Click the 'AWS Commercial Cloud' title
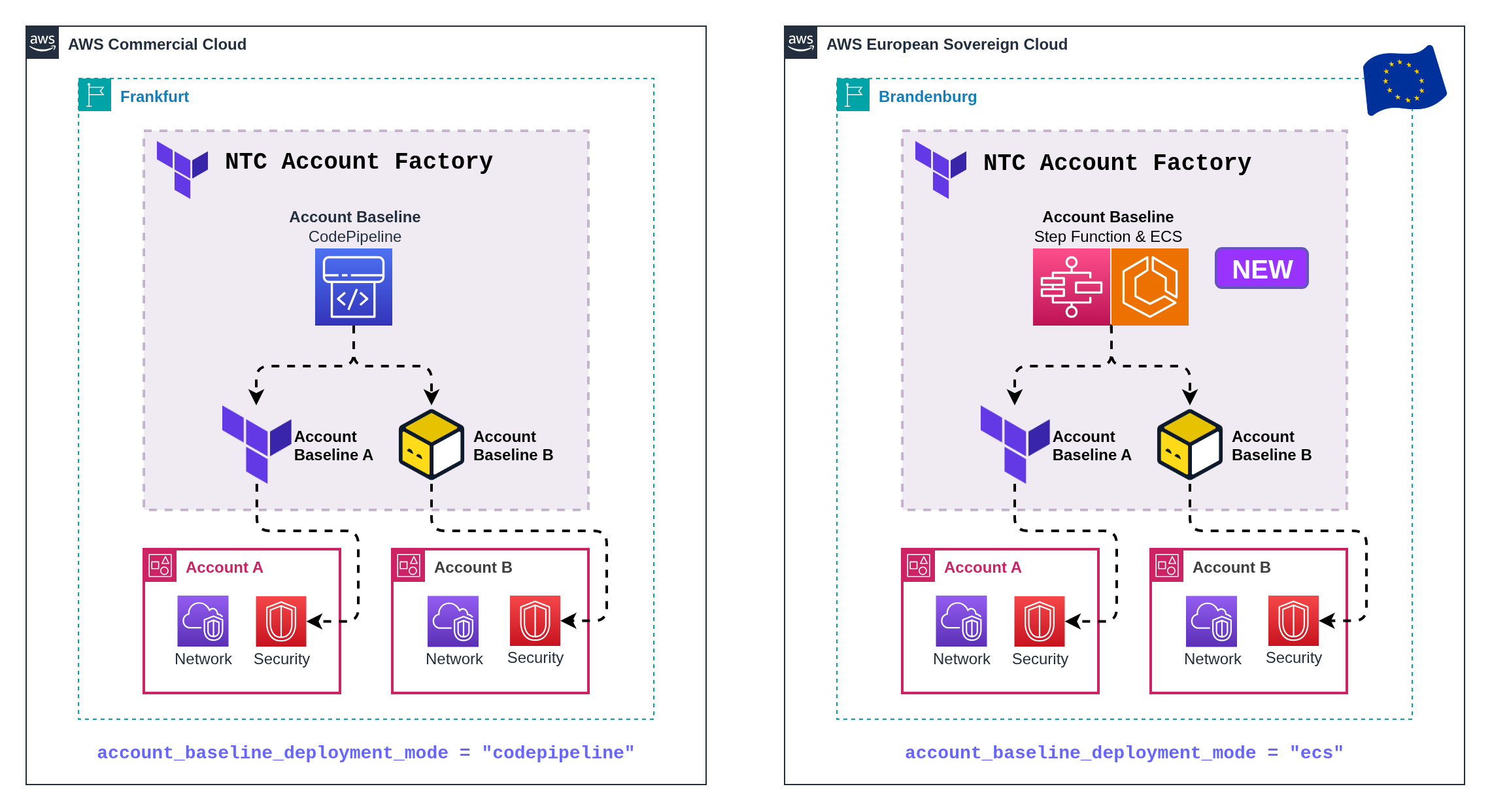The image size is (1492, 812). pyautogui.click(x=158, y=44)
